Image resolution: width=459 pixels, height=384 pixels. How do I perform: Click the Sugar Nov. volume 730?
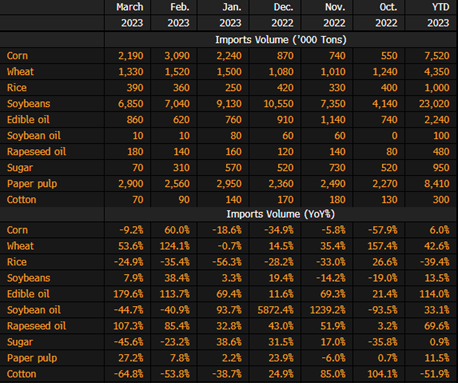(x=337, y=168)
